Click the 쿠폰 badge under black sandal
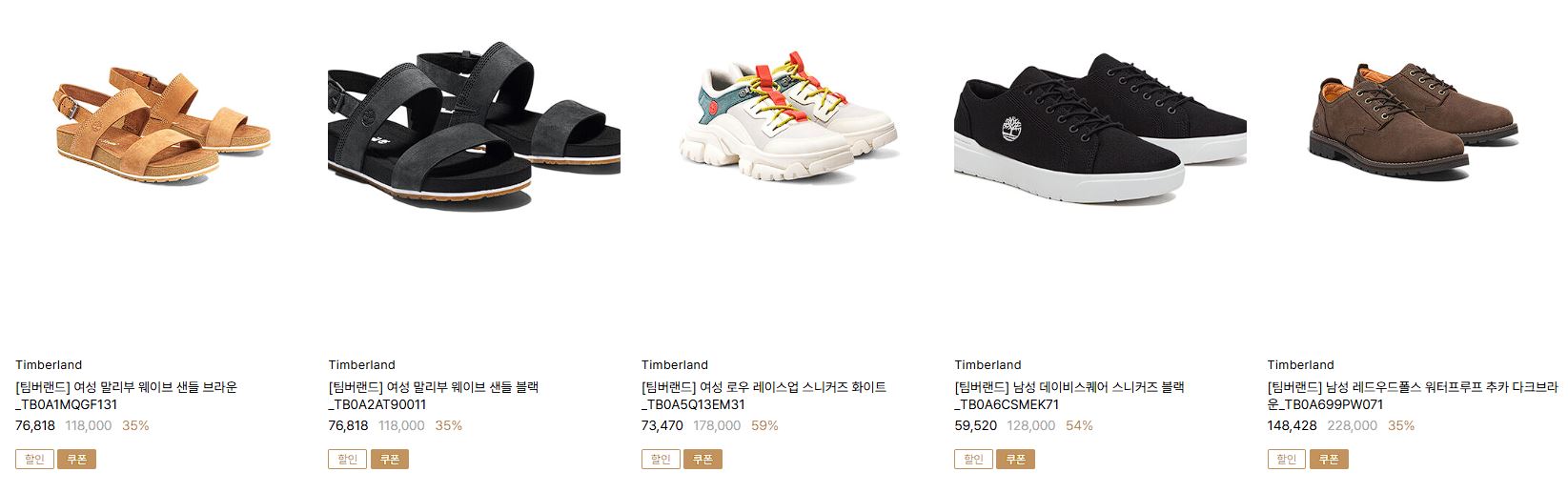 click(x=390, y=460)
